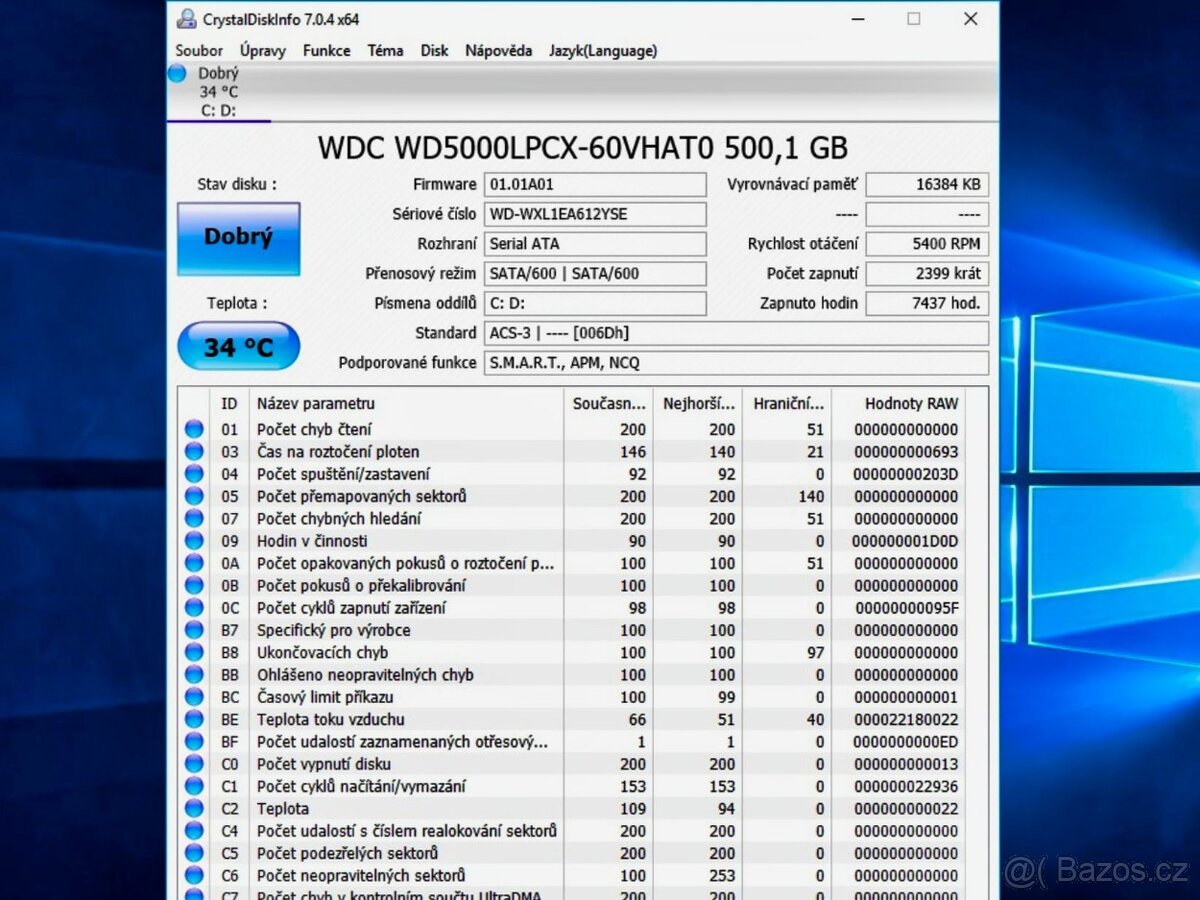This screenshot has height=900, width=1200.
Task: Open the Disk menu
Action: [434, 50]
